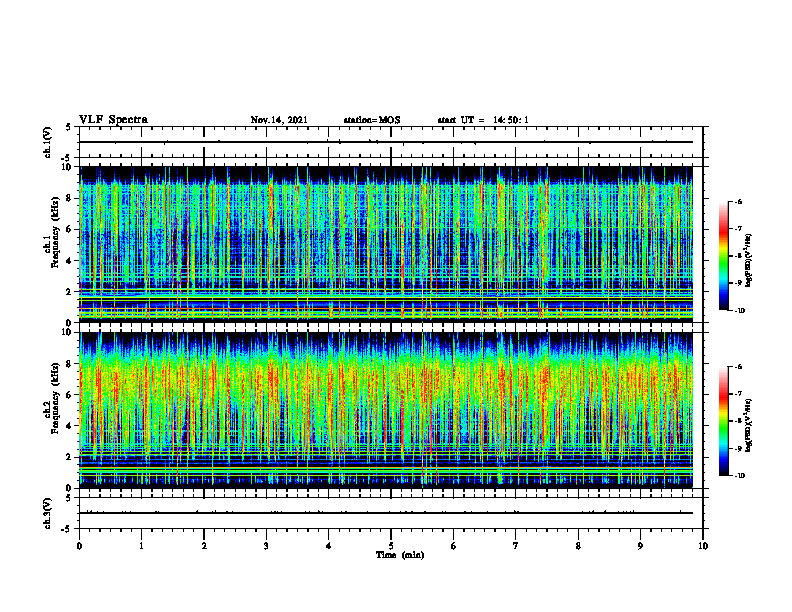Viewport: 792px width, 612px height.
Task: Click time axis tick label "1"
Action: pyautogui.click(x=142, y=546)
